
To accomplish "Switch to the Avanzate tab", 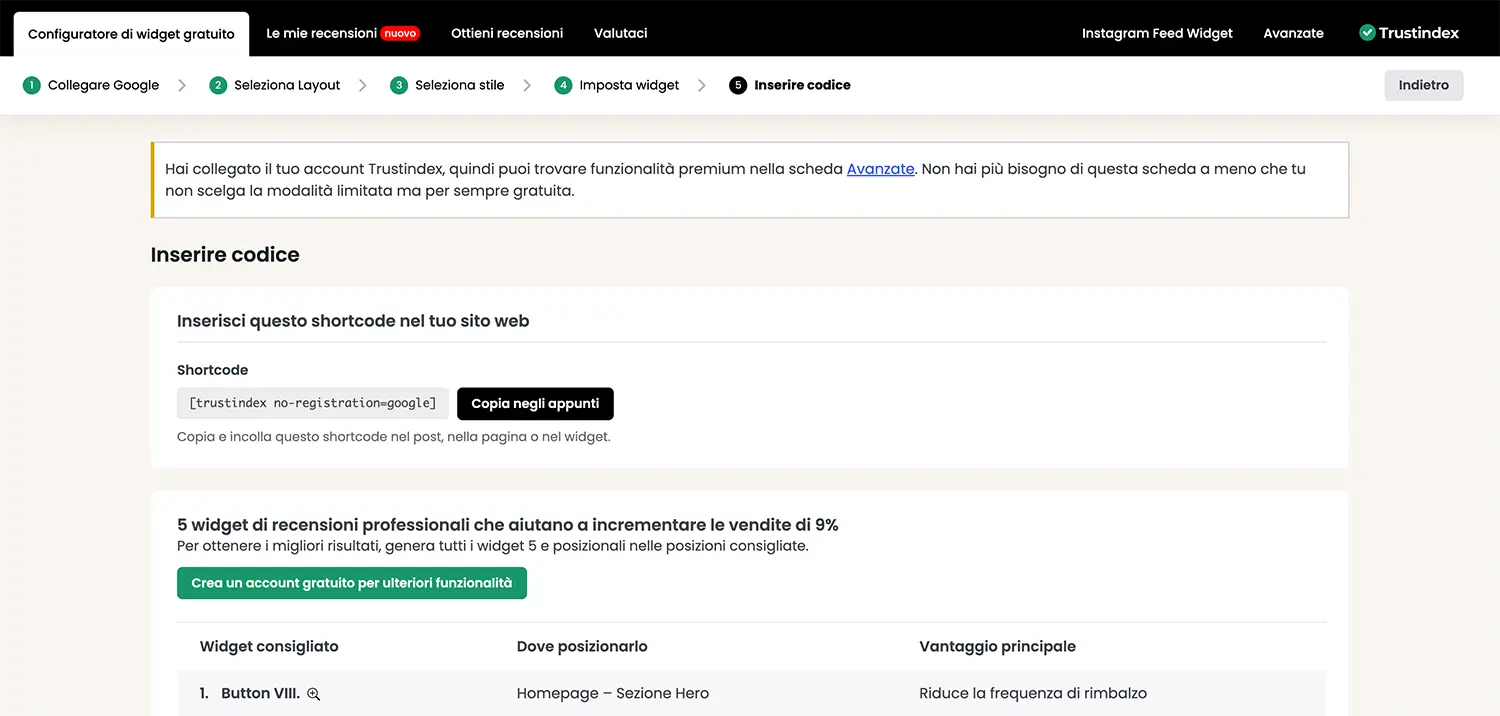I will [1293, 33].
